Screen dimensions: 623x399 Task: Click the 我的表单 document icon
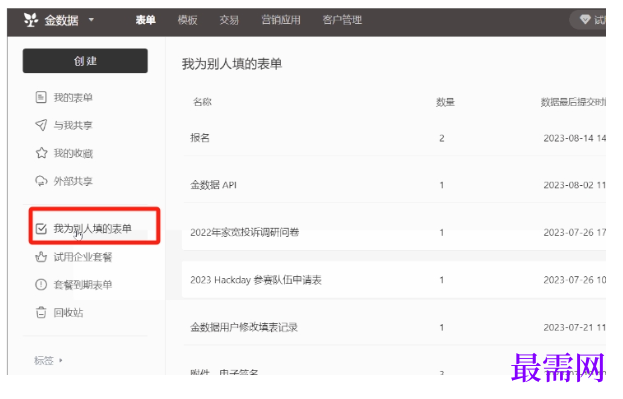(x=41, y=97)
